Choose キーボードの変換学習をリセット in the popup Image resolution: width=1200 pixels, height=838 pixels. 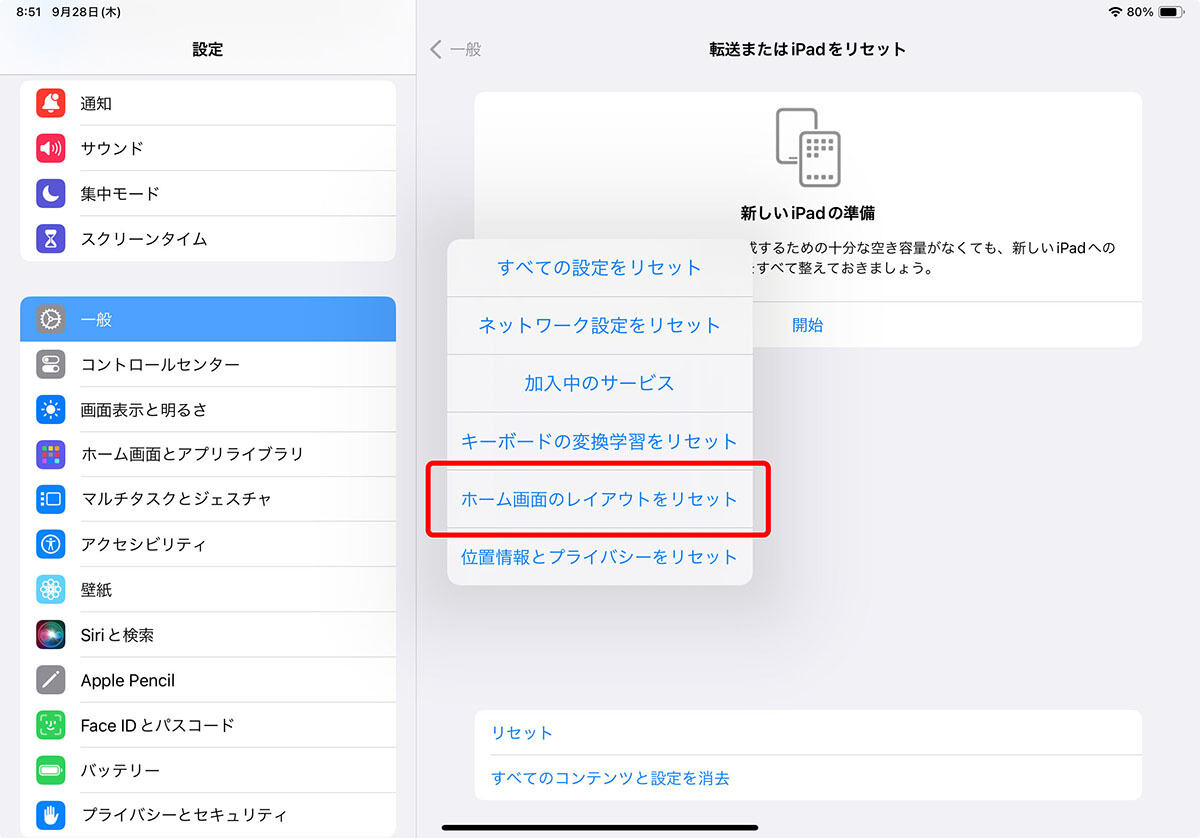coord(600,442)
